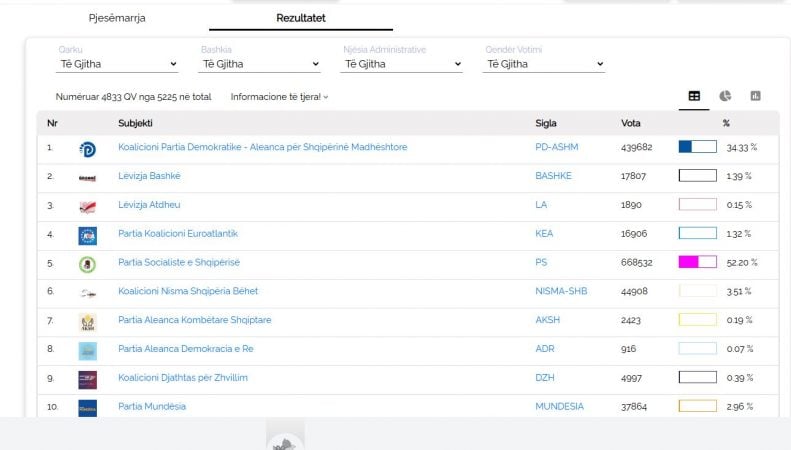Screen dimensions: 791x450
Task: Open Koalicioni Partia Demokratike link
Action: (x=262, y=147)
